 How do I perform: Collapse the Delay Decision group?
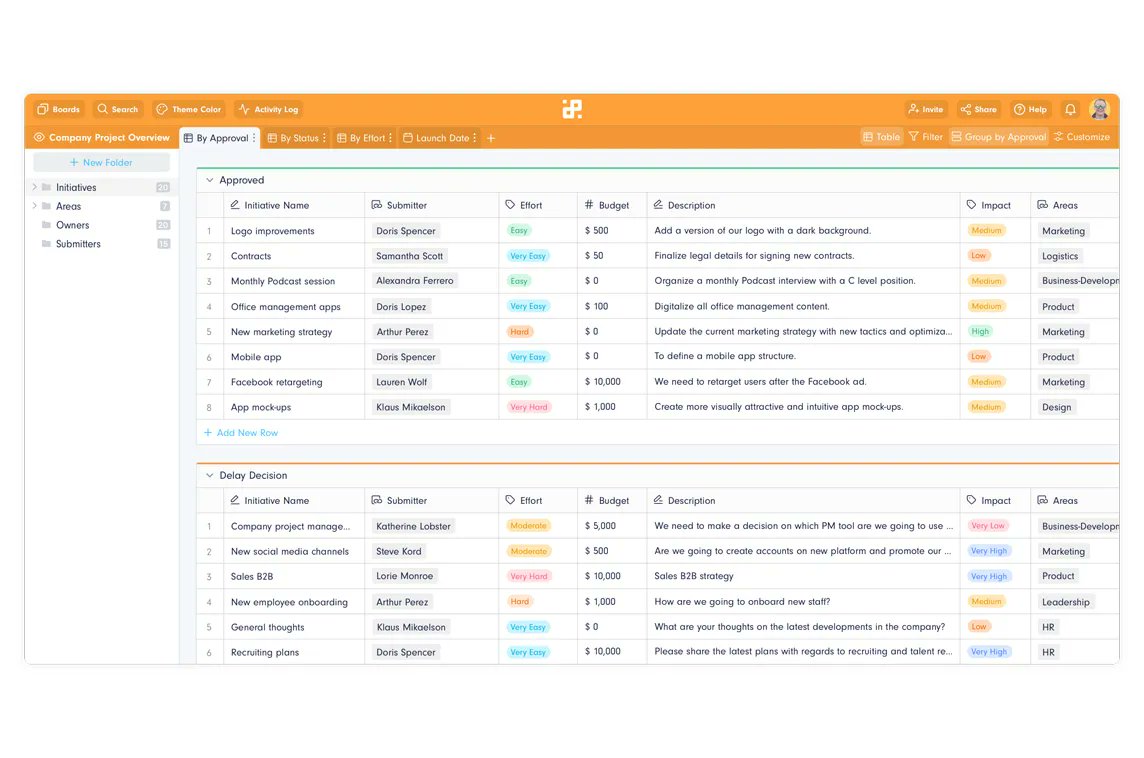[209, 476]
